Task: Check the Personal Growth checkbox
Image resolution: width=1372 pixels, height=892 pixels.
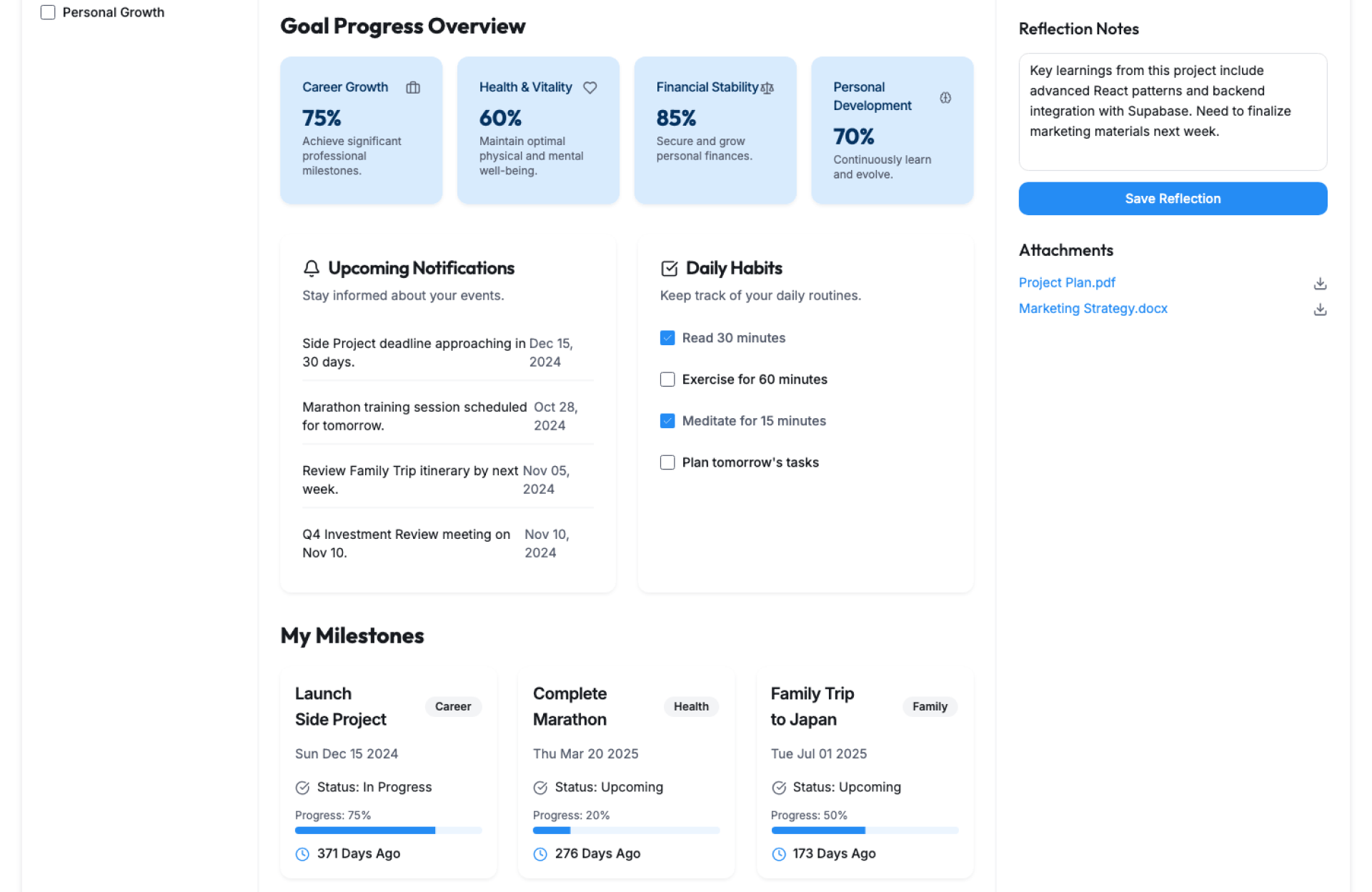Action: click(x=48, y=12)
